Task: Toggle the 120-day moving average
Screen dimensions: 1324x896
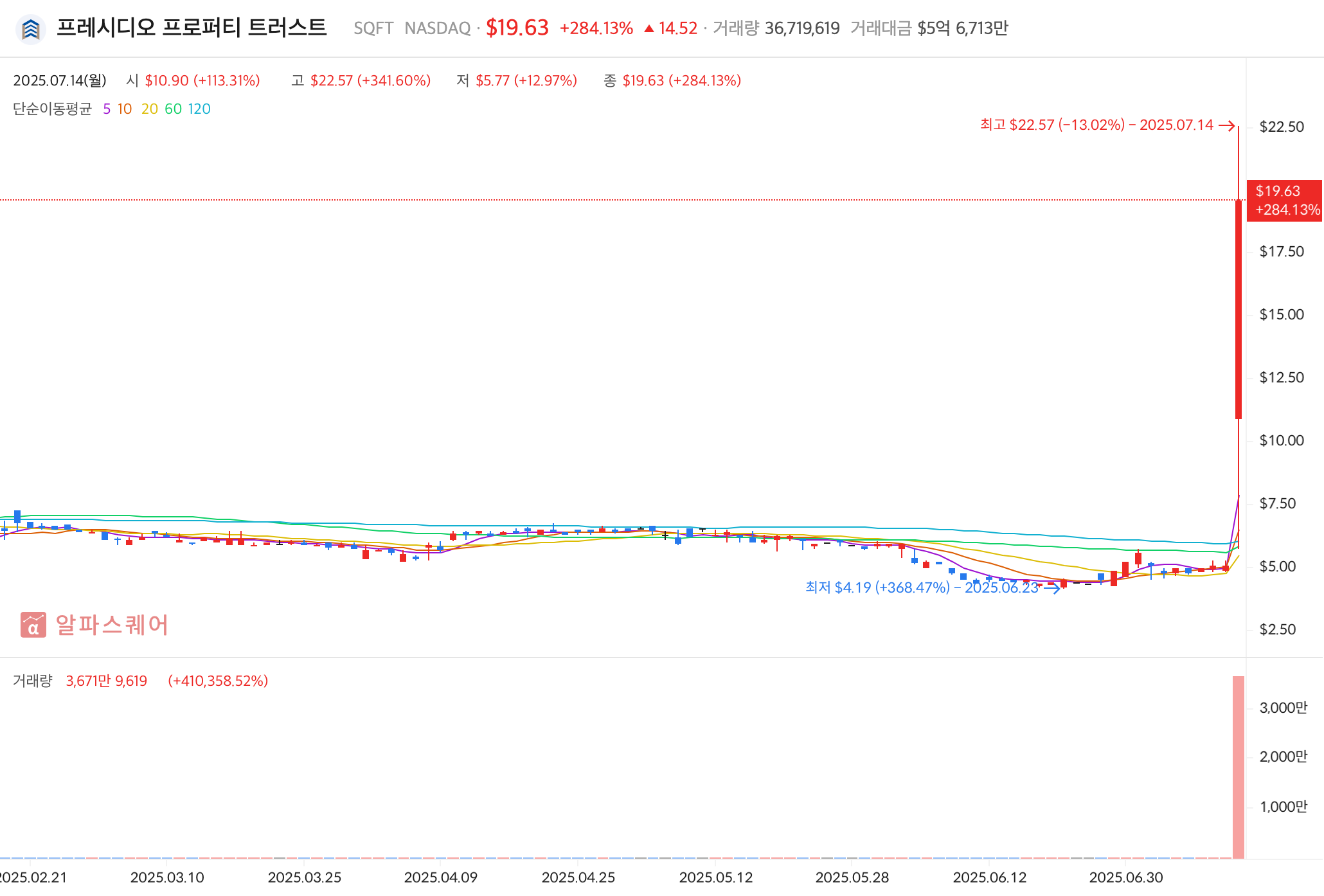Action: (x=199, y=109)
